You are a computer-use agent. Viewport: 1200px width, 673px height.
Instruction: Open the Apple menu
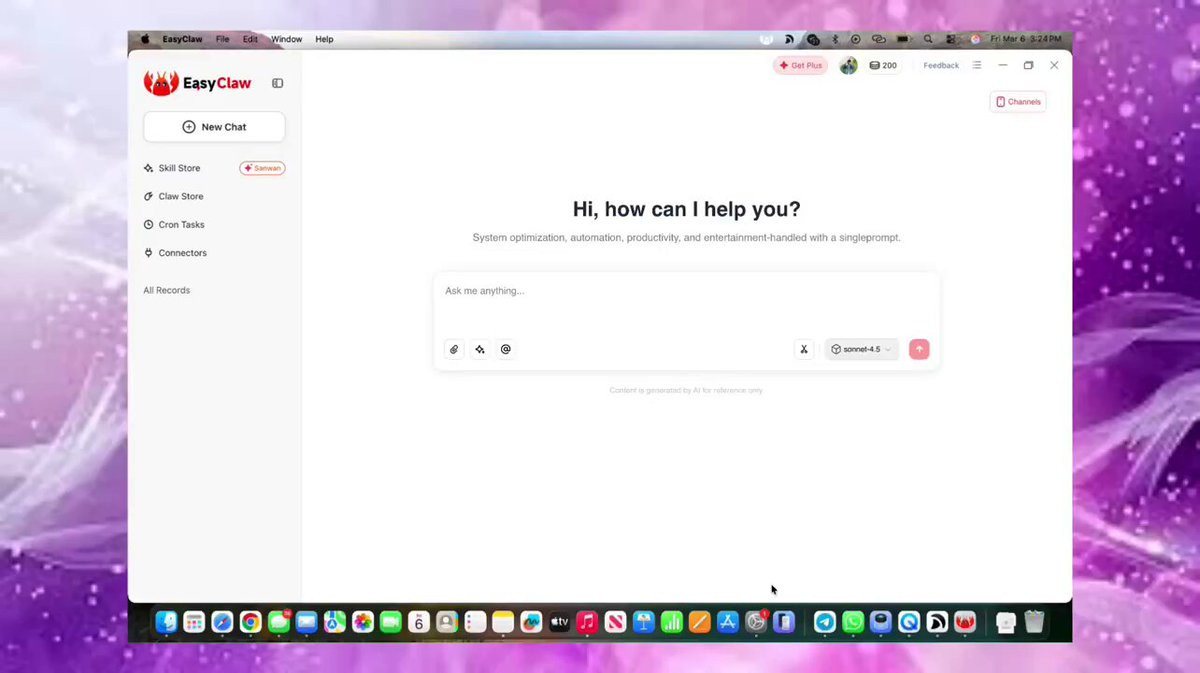pos(145,39)
